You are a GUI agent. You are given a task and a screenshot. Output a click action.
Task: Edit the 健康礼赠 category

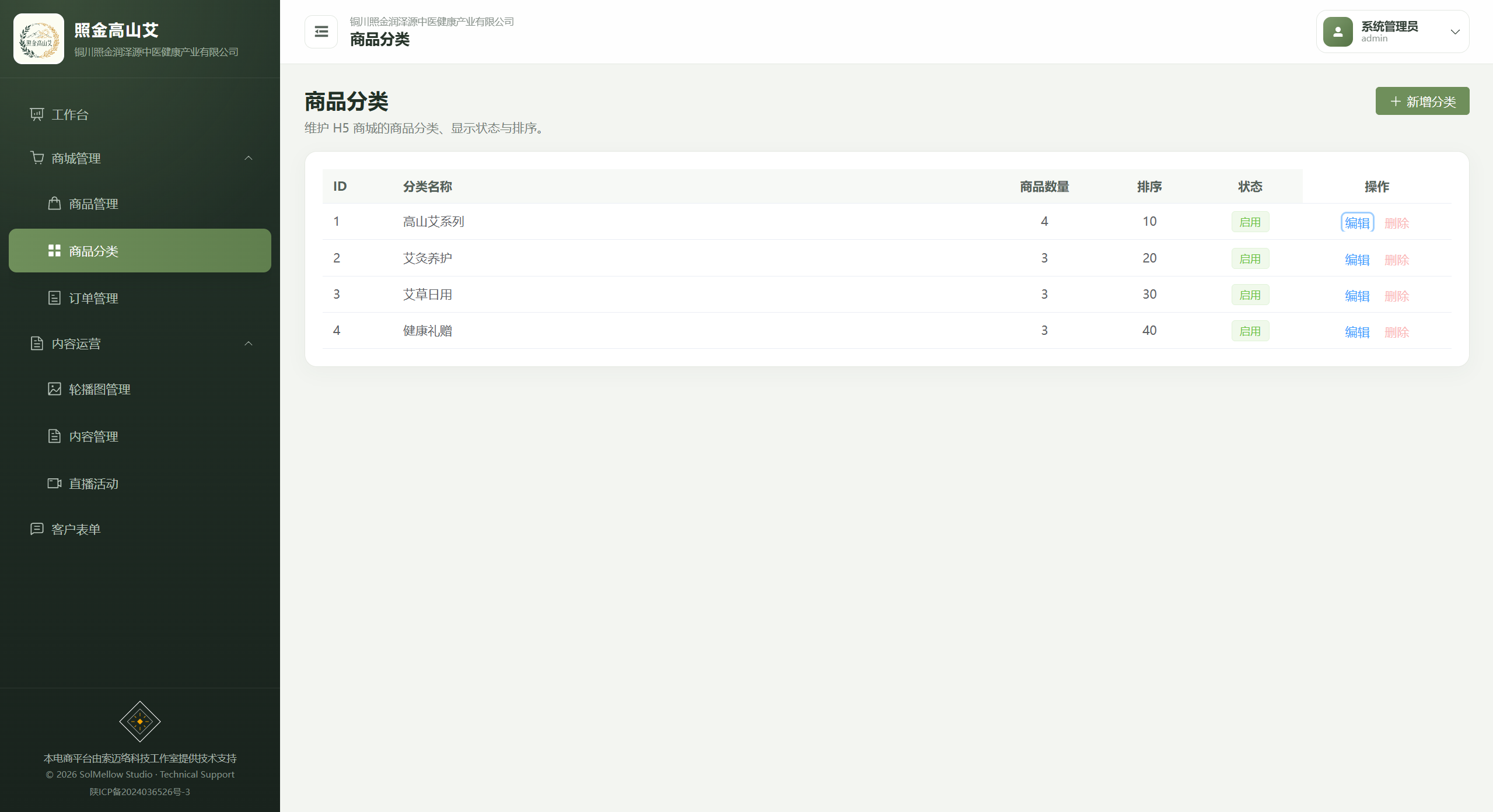coord(1357,332)
